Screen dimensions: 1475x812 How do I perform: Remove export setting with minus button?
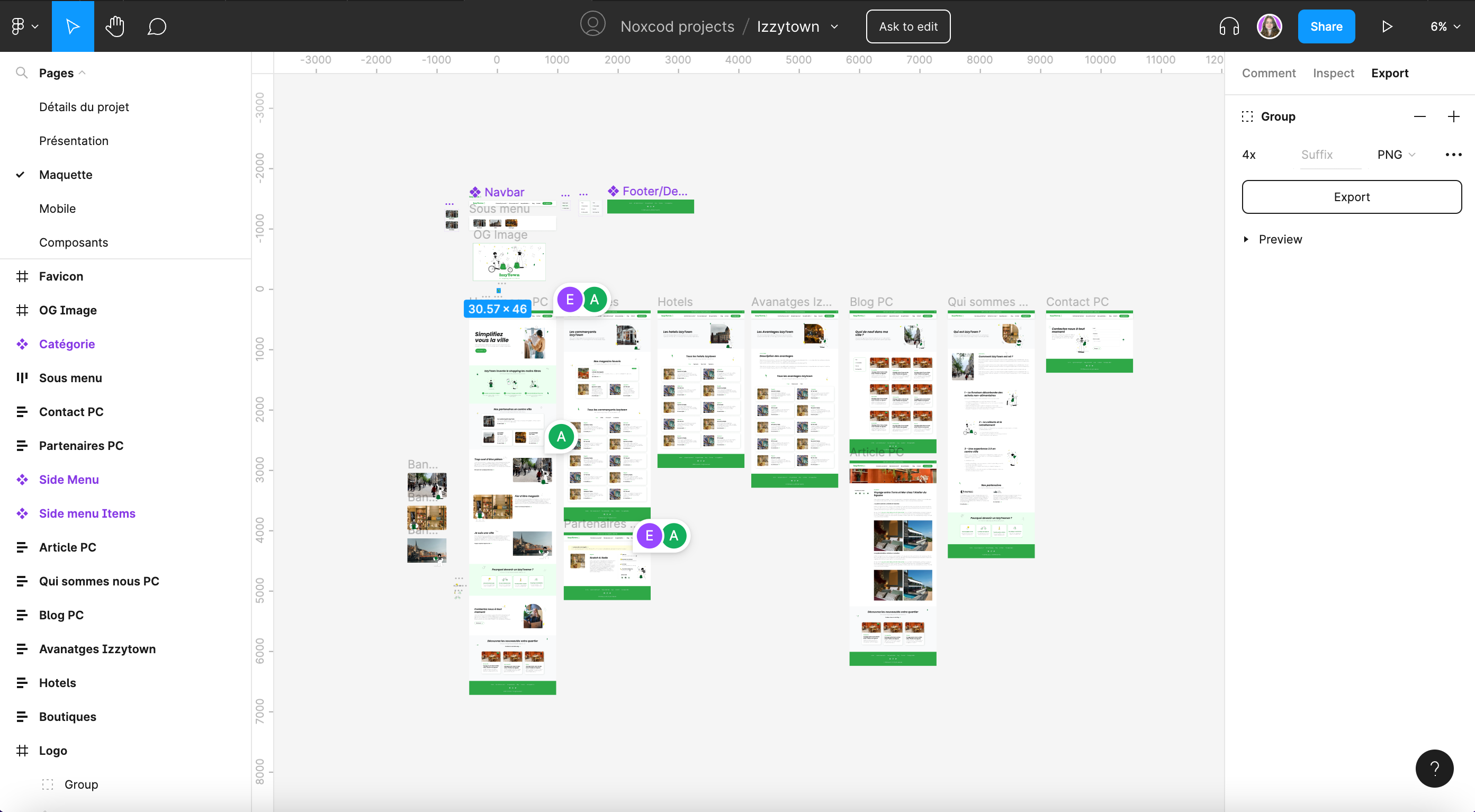[x=1420, y=116]
